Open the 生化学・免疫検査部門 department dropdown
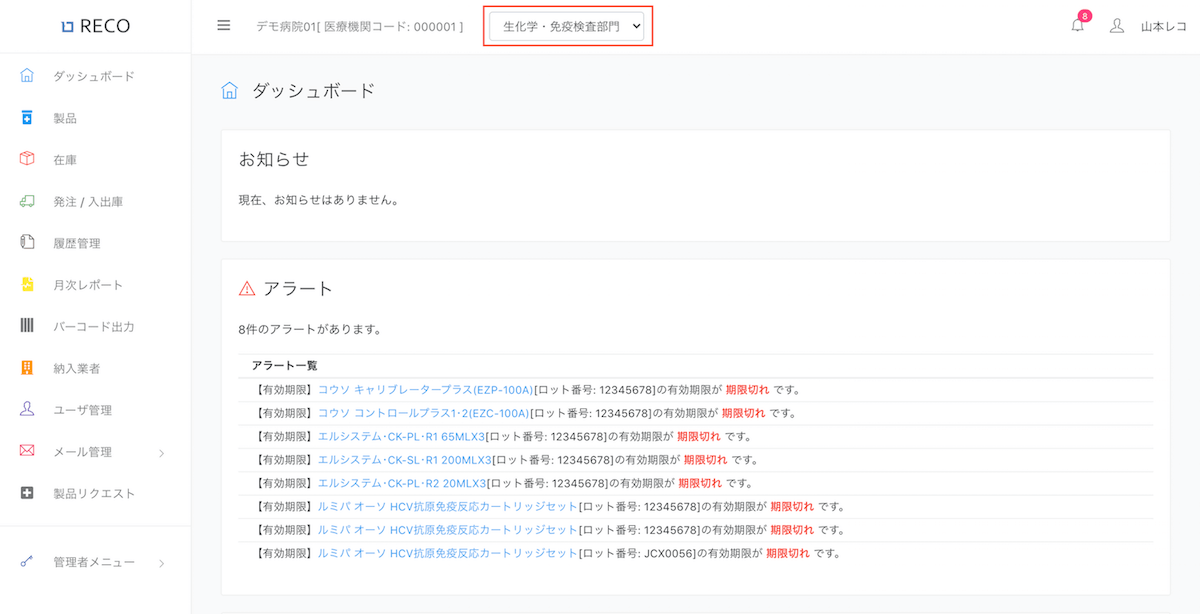 (x=567, y=27)
